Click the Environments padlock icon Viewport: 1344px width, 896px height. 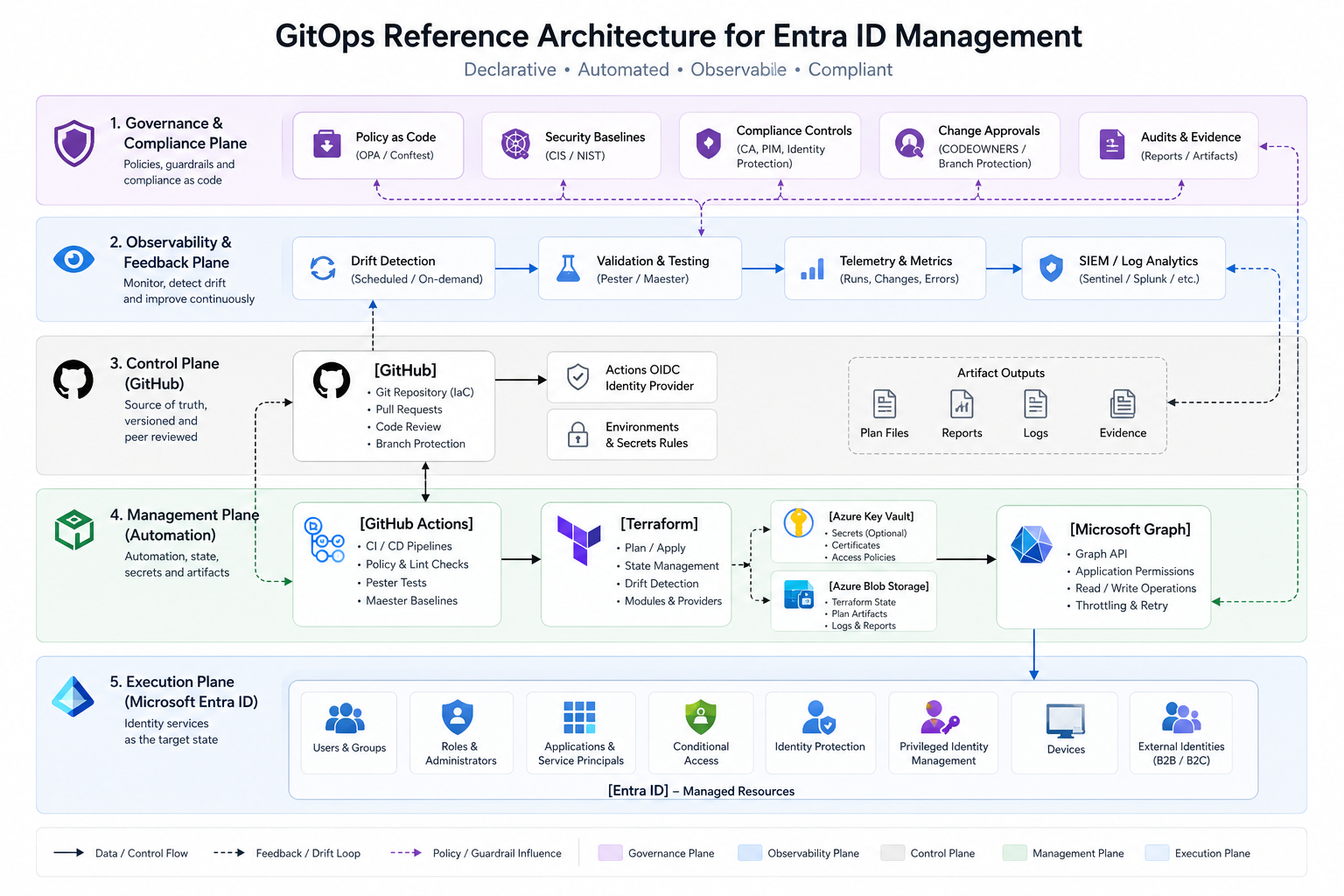coord(577,434)
